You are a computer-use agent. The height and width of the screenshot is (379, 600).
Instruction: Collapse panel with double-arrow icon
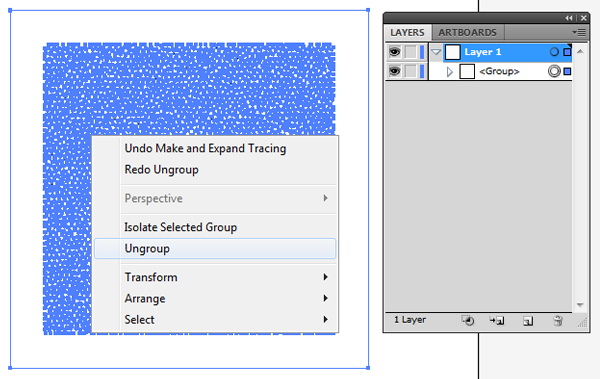569,18
